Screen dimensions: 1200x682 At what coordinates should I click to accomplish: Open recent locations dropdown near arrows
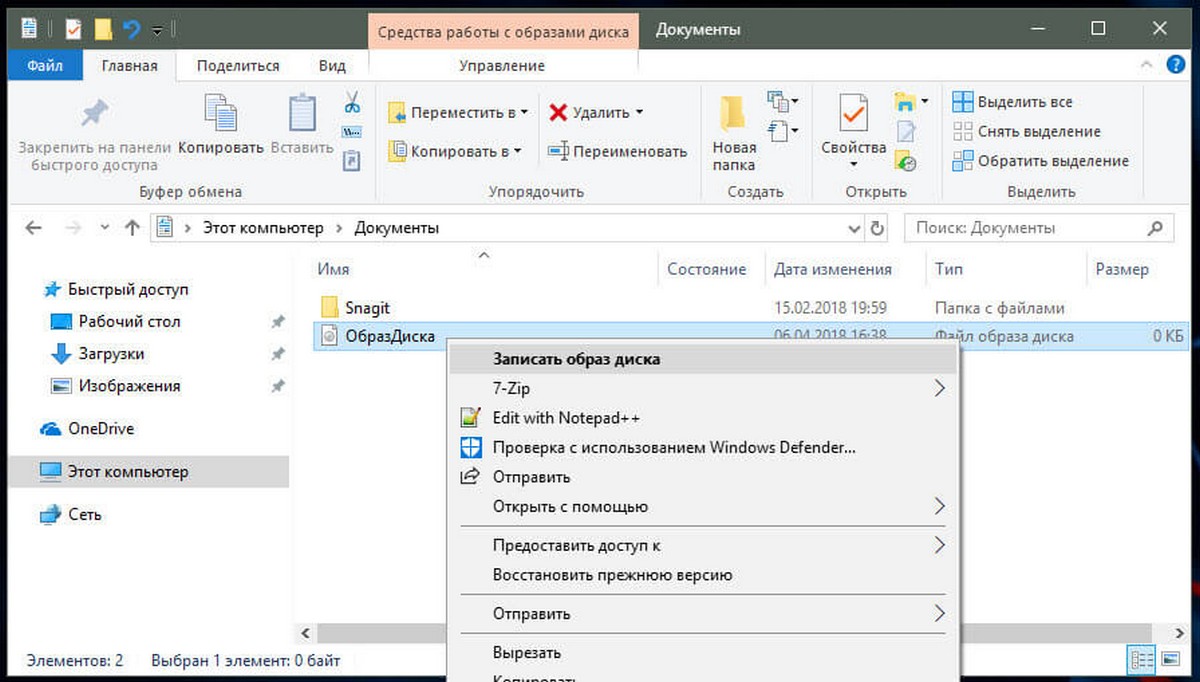coord(103,229)
